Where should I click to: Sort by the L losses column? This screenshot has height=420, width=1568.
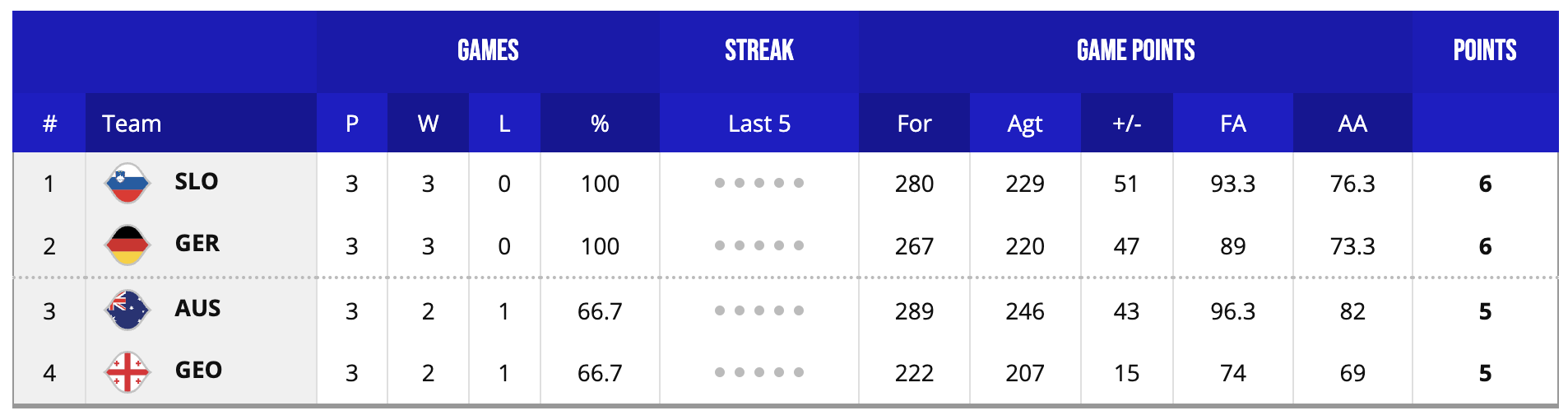(x=504, y=124)
